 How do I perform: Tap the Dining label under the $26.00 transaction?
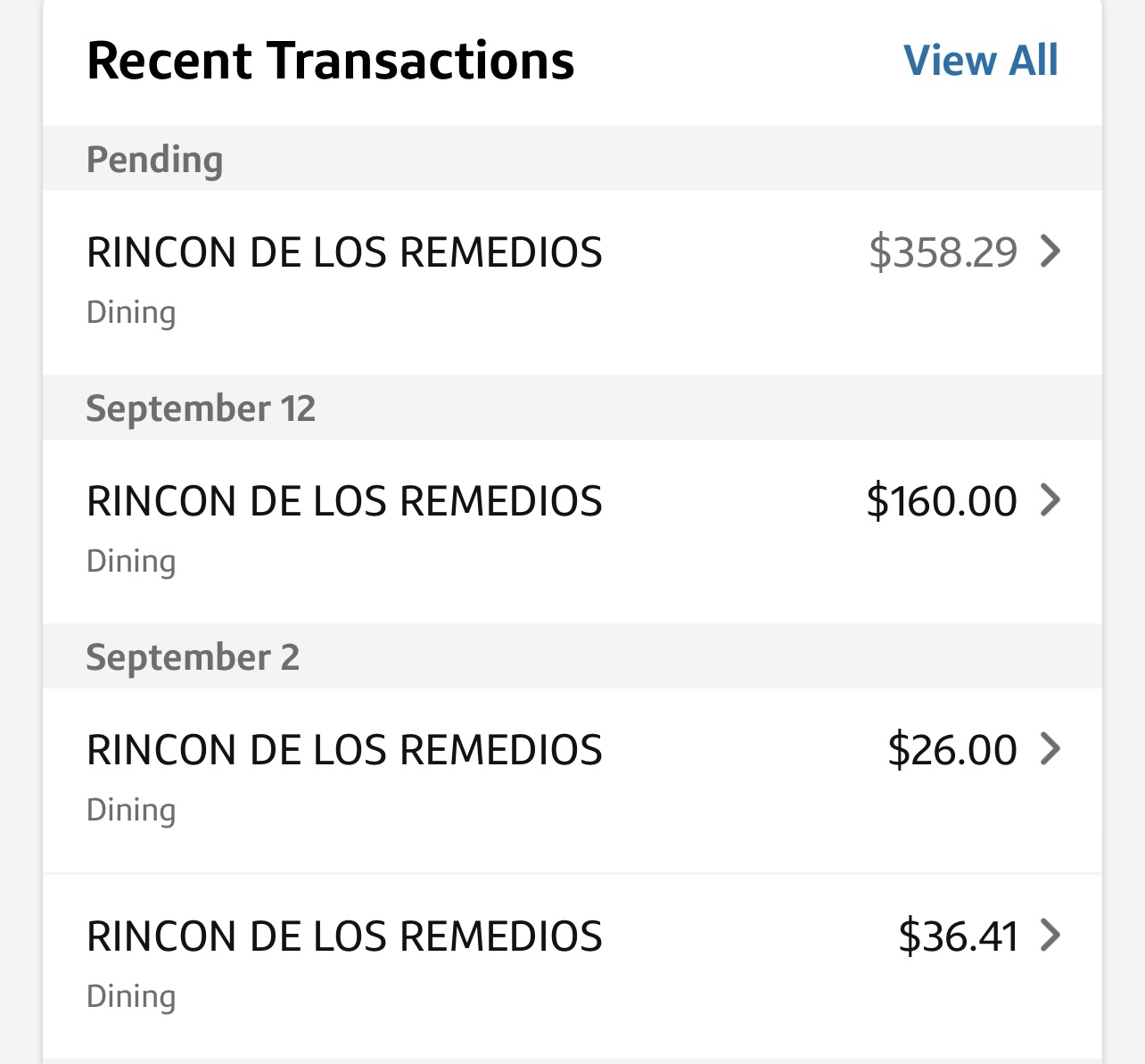pos(131,811)
